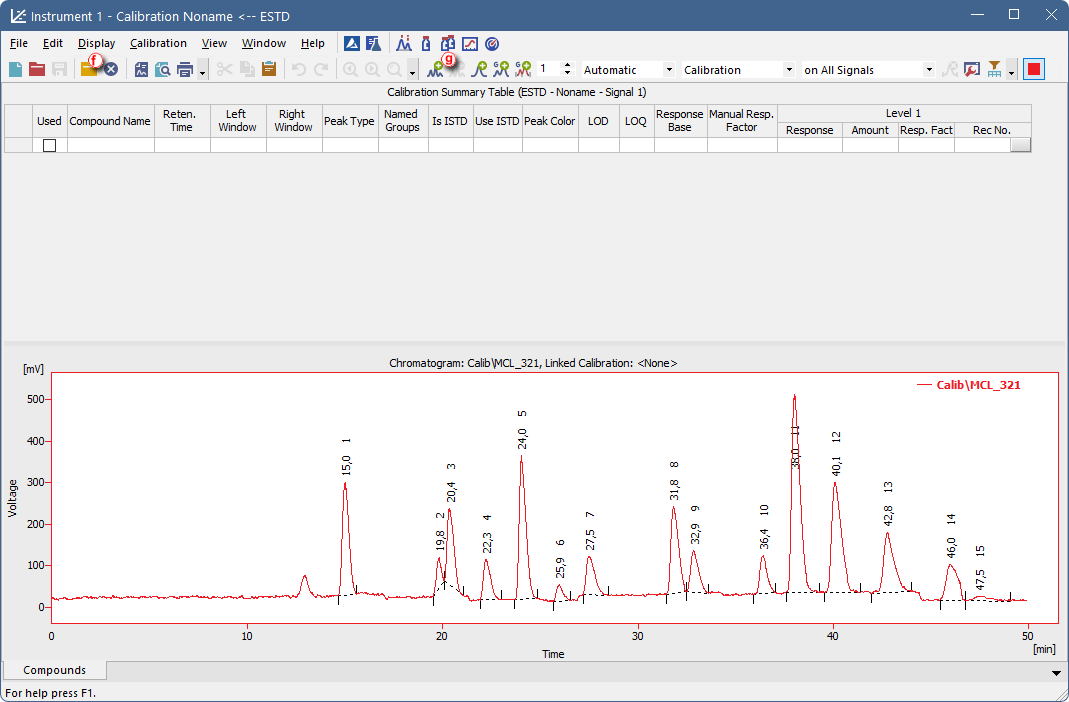Click the Peak Type column header
Image resolution: width=1069 pixels, height=702 pixels.
pos(349,121)
